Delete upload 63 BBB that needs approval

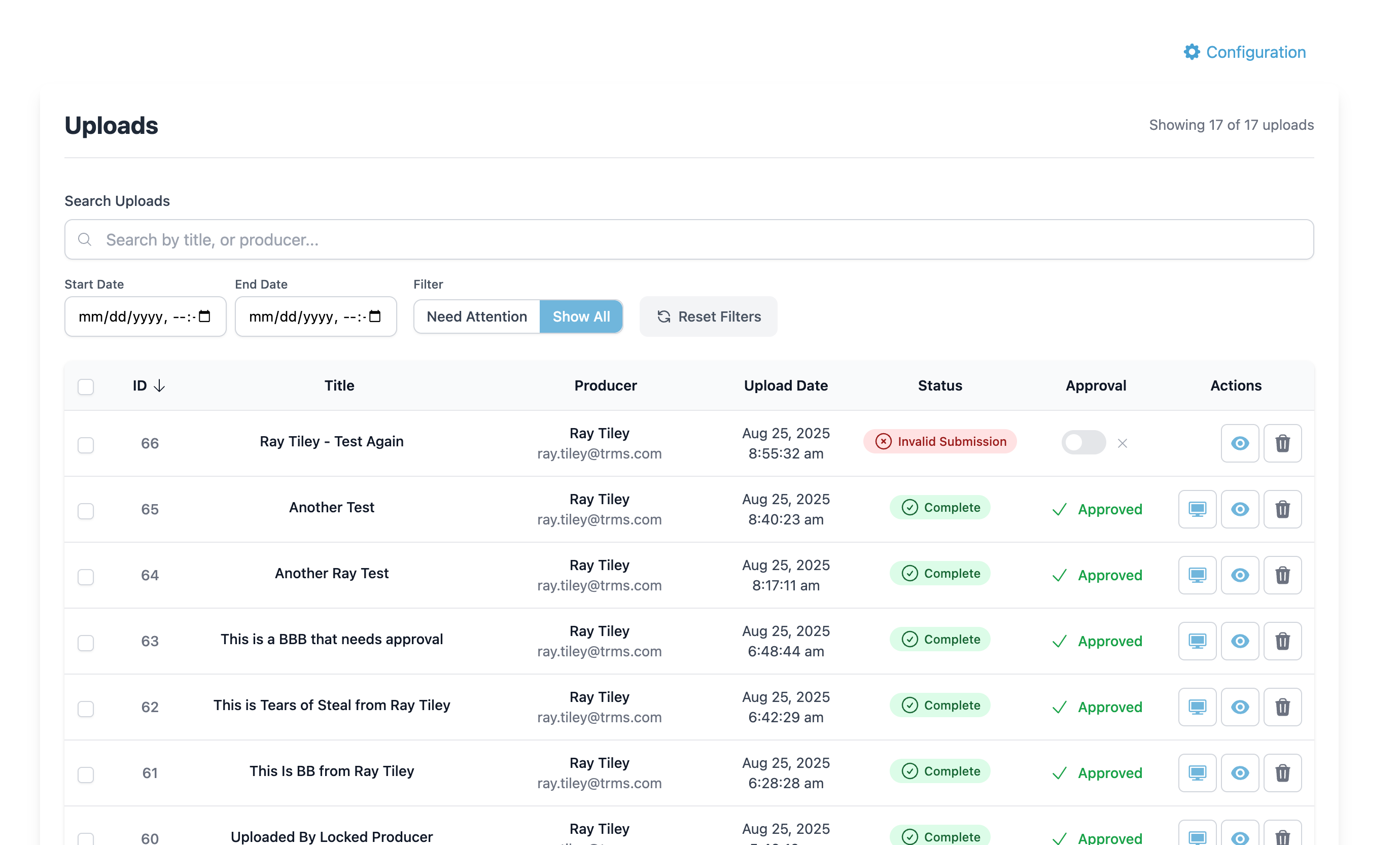tap(1282, 641)
